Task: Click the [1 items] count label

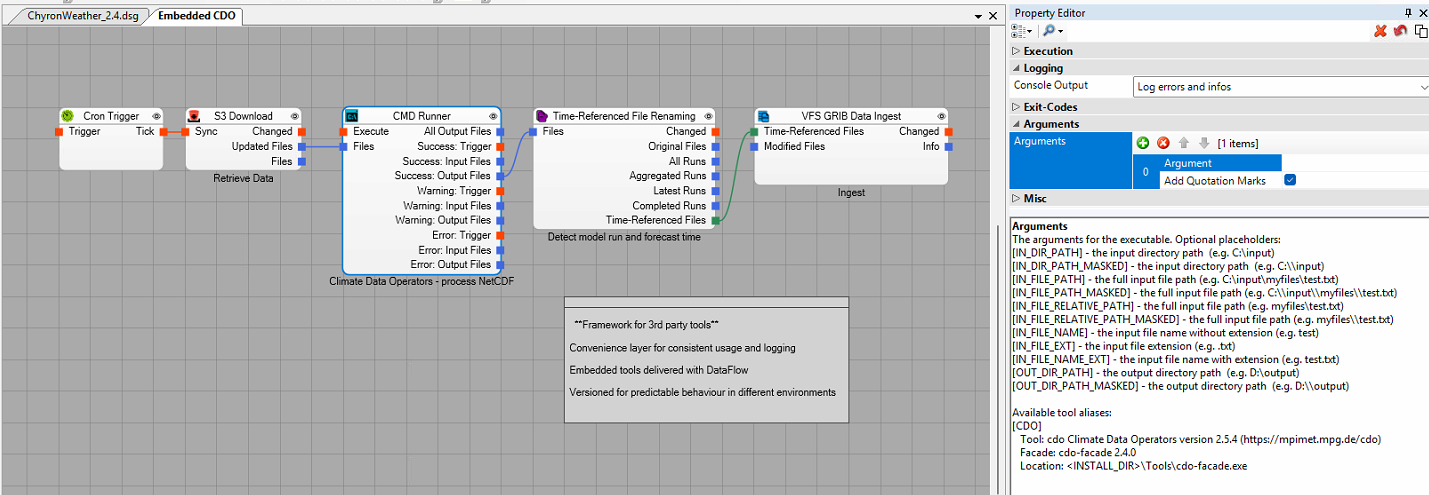Action: (1237, 144)
